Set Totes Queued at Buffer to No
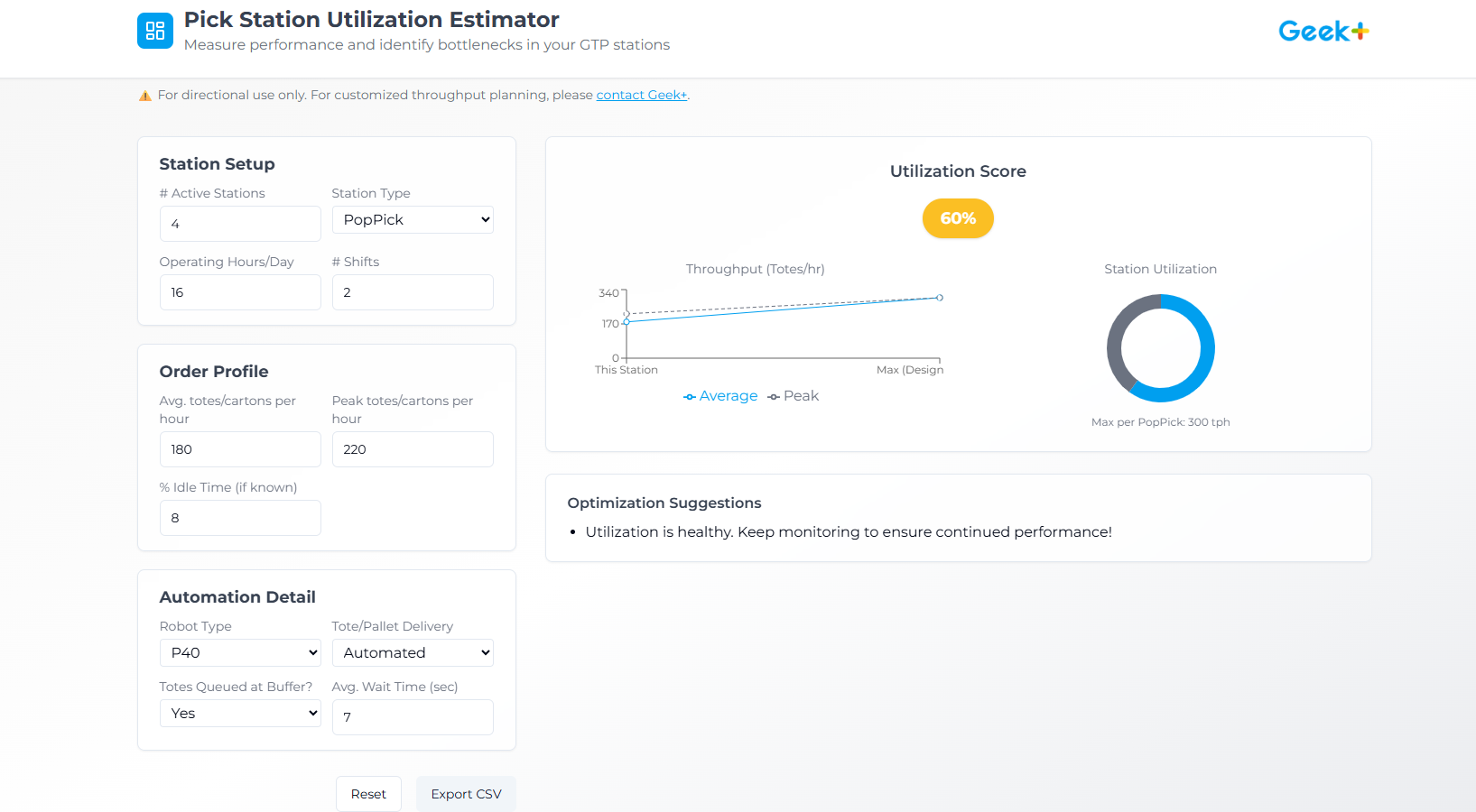 coord(240,713)
